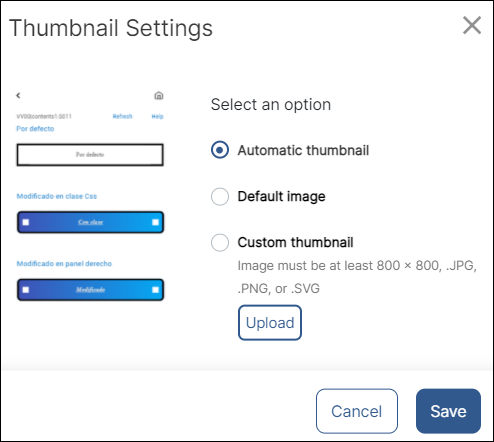Click the home icon in preview
494x442 pixels.
(x=159, y=95)
